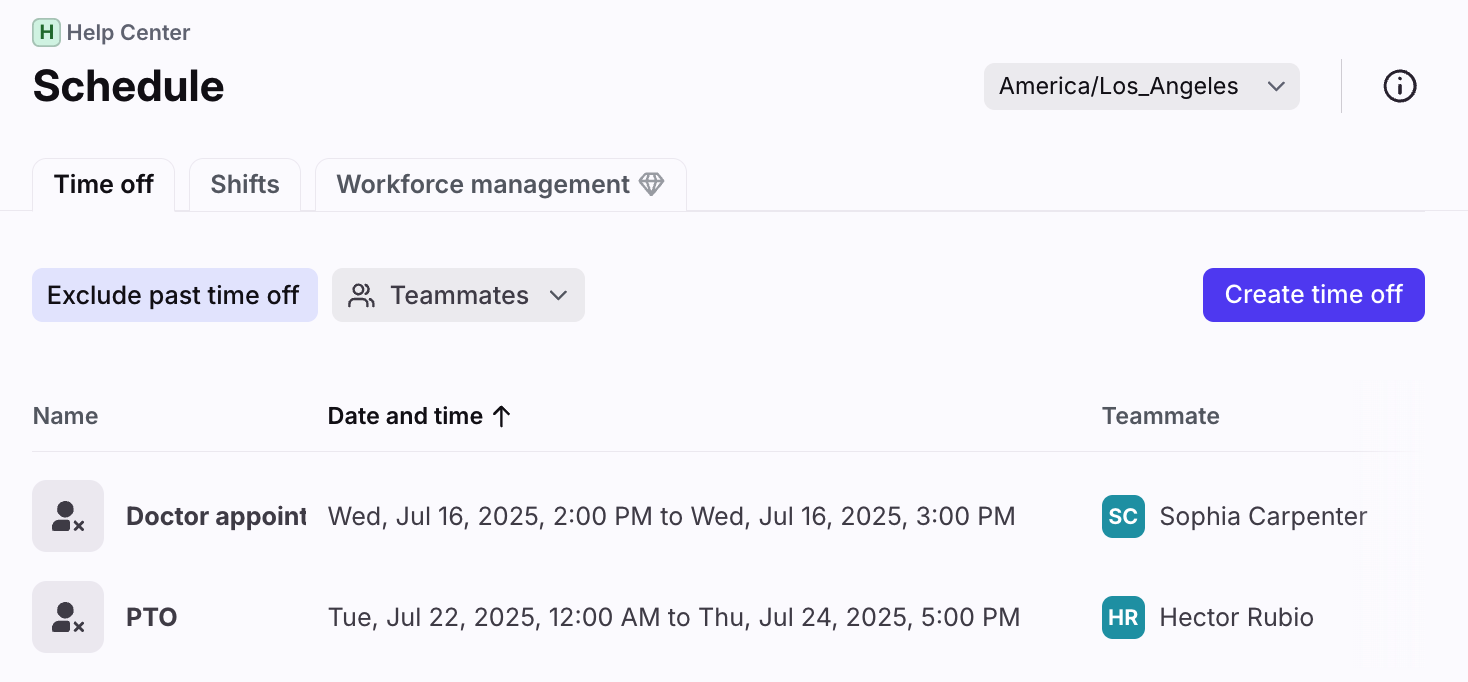
Task: Click the SC avatar for Sophia Carpenter
Action: (1123, 516)
